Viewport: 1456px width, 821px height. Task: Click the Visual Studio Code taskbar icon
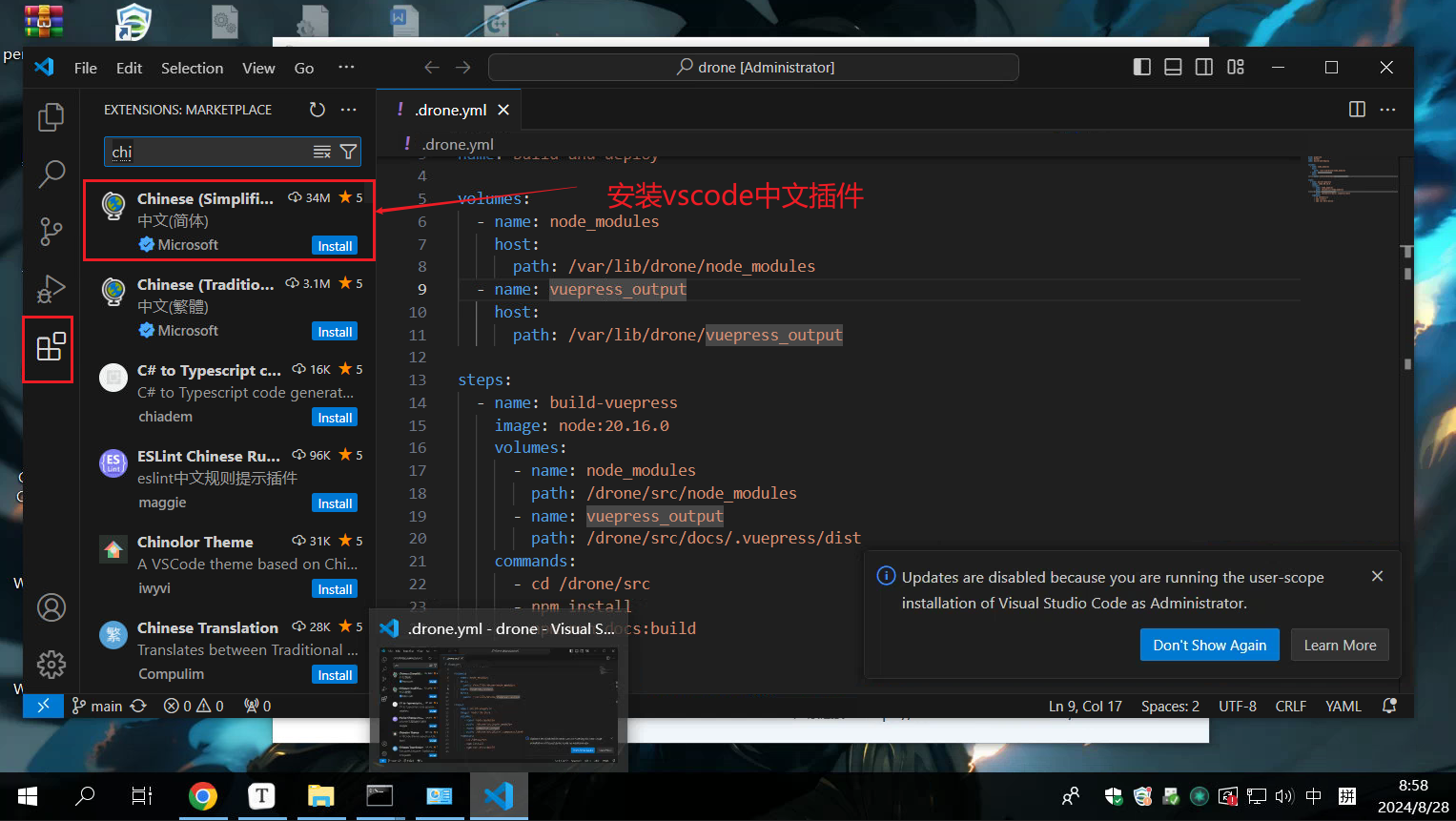coord(499,796)
